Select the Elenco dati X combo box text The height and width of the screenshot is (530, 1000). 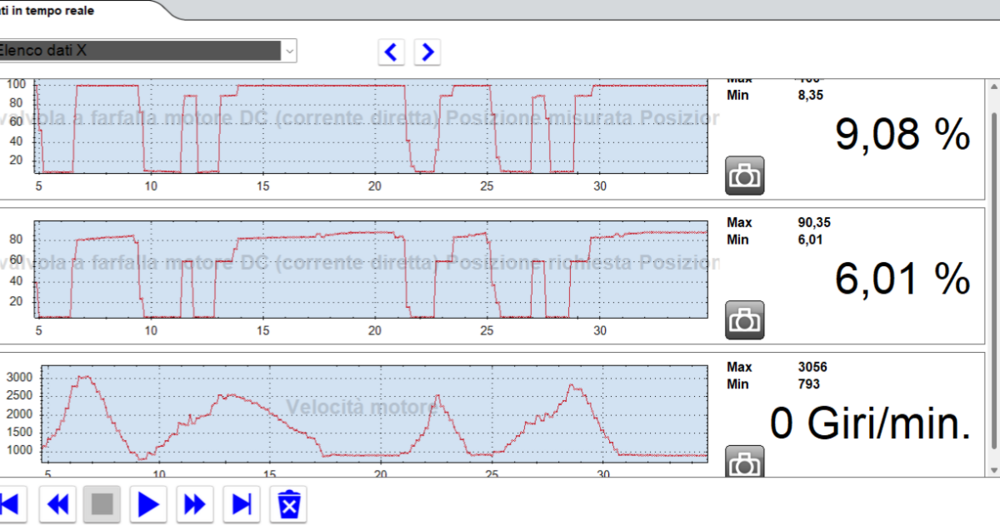[x=140, y=50]
